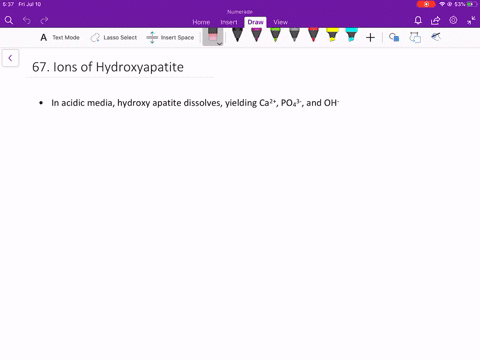Tap the clock in status bar

[x=8, y=4]
